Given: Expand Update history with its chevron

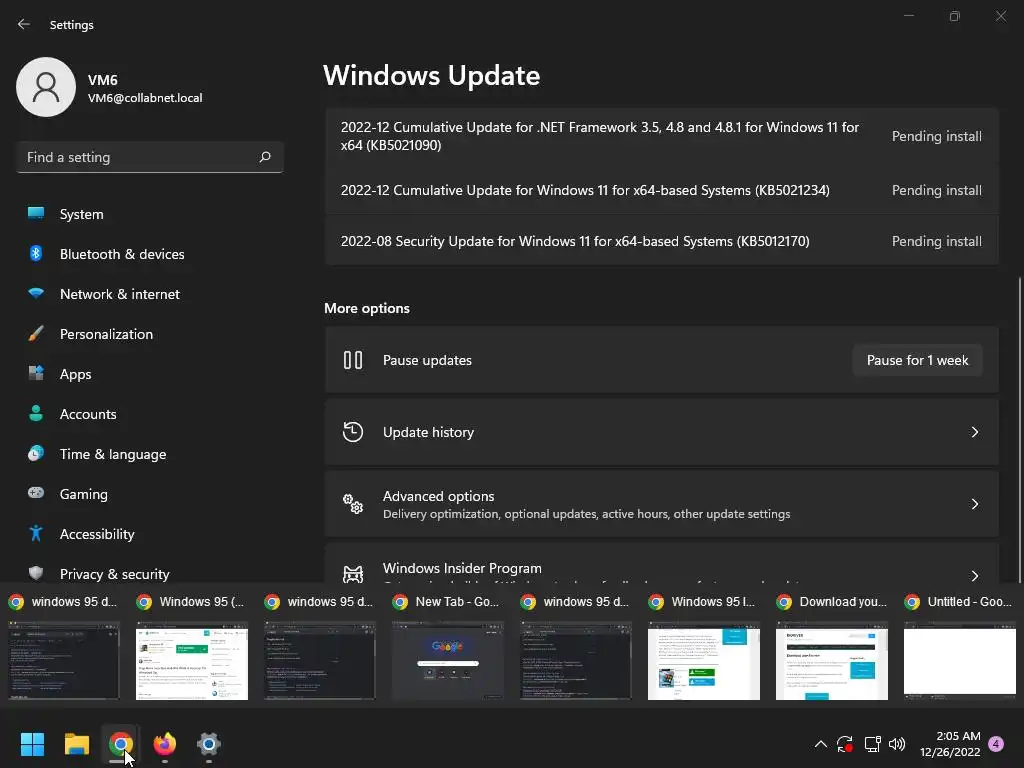Looking at the screenshot, I should point(974,432).
